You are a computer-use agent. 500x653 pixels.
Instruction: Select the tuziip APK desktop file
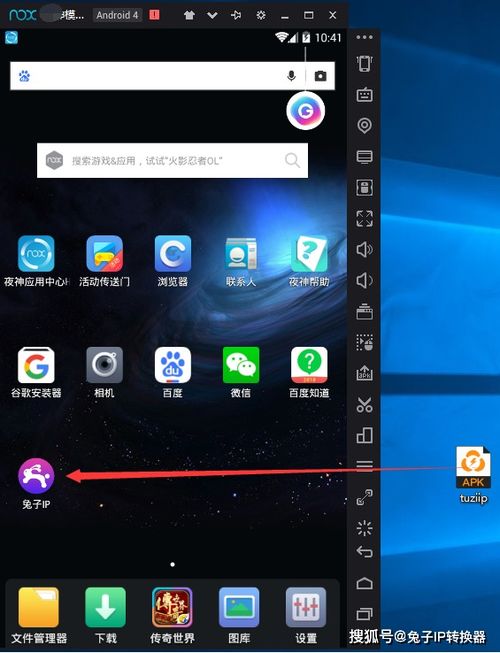coord(473,475)
